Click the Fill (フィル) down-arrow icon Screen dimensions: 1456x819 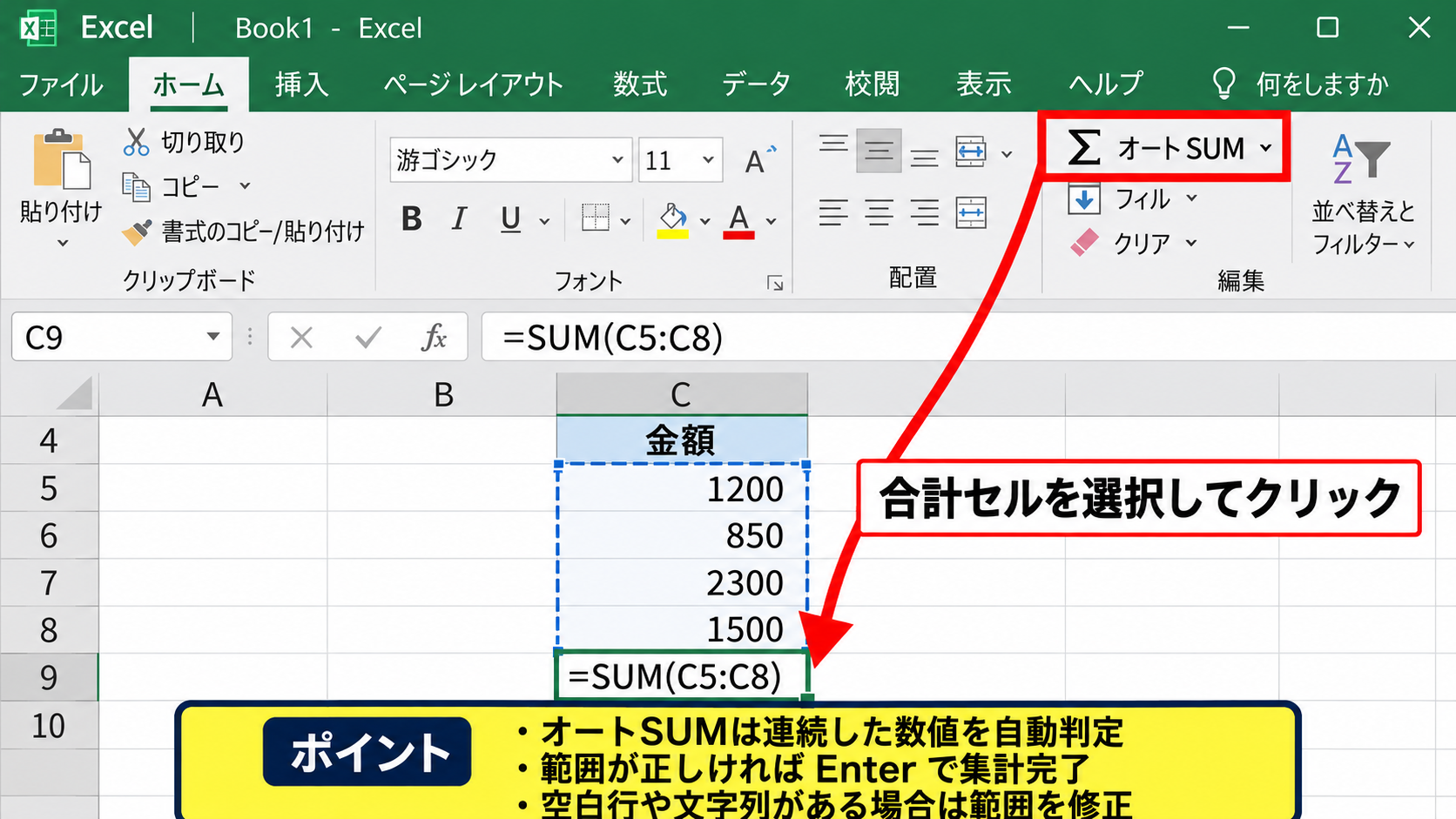click(1084, 199)
